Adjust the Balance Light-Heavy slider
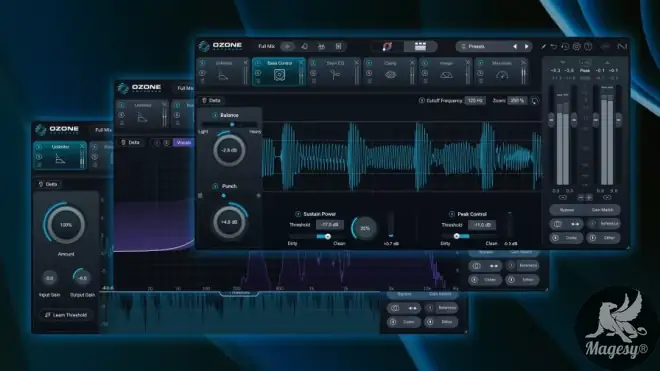This screenshot has height=371, width=660. (230, 125)
